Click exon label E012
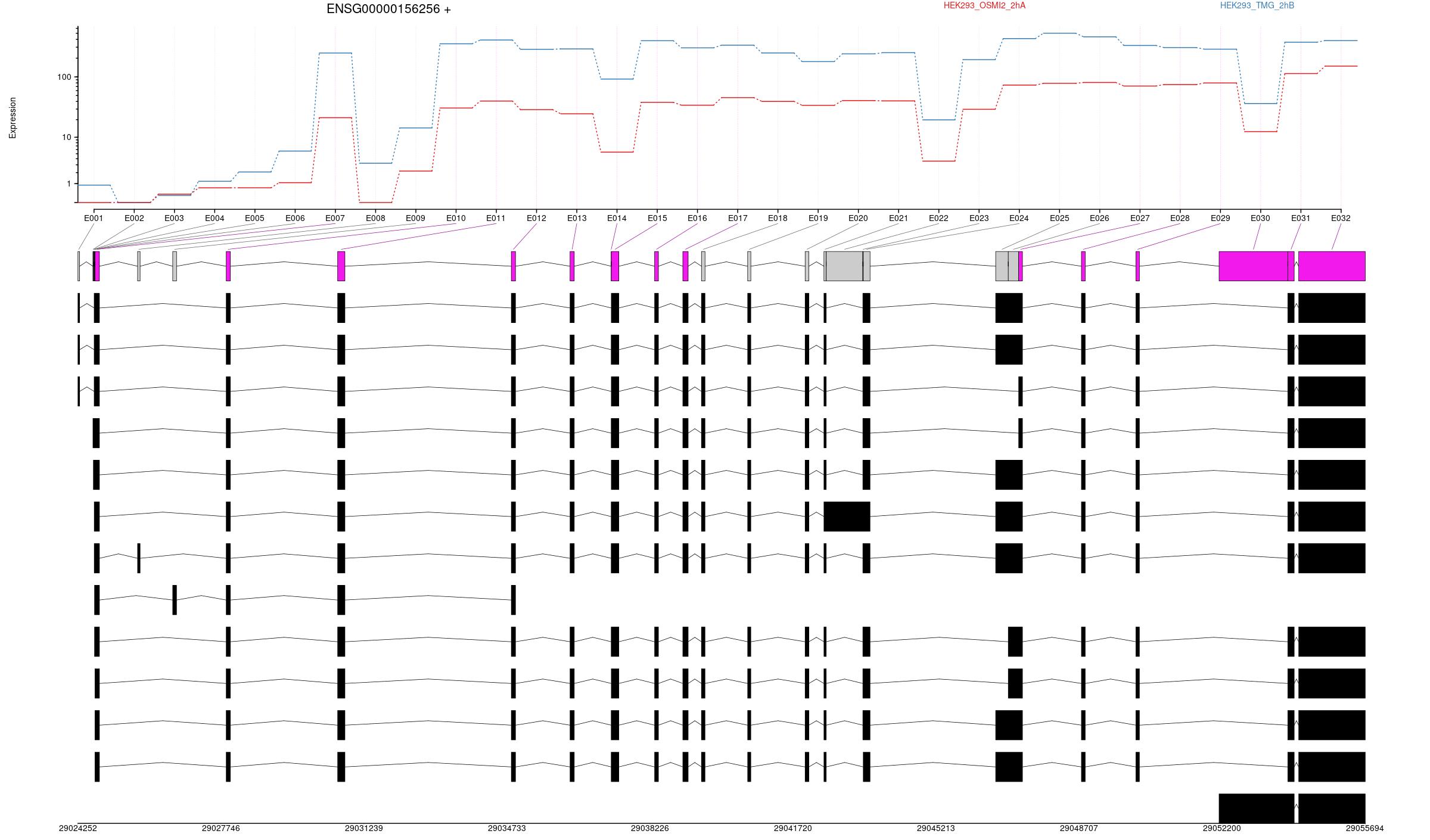This screenshot has width=1430, height=840. pyautogui.click(x=536, y=218)
